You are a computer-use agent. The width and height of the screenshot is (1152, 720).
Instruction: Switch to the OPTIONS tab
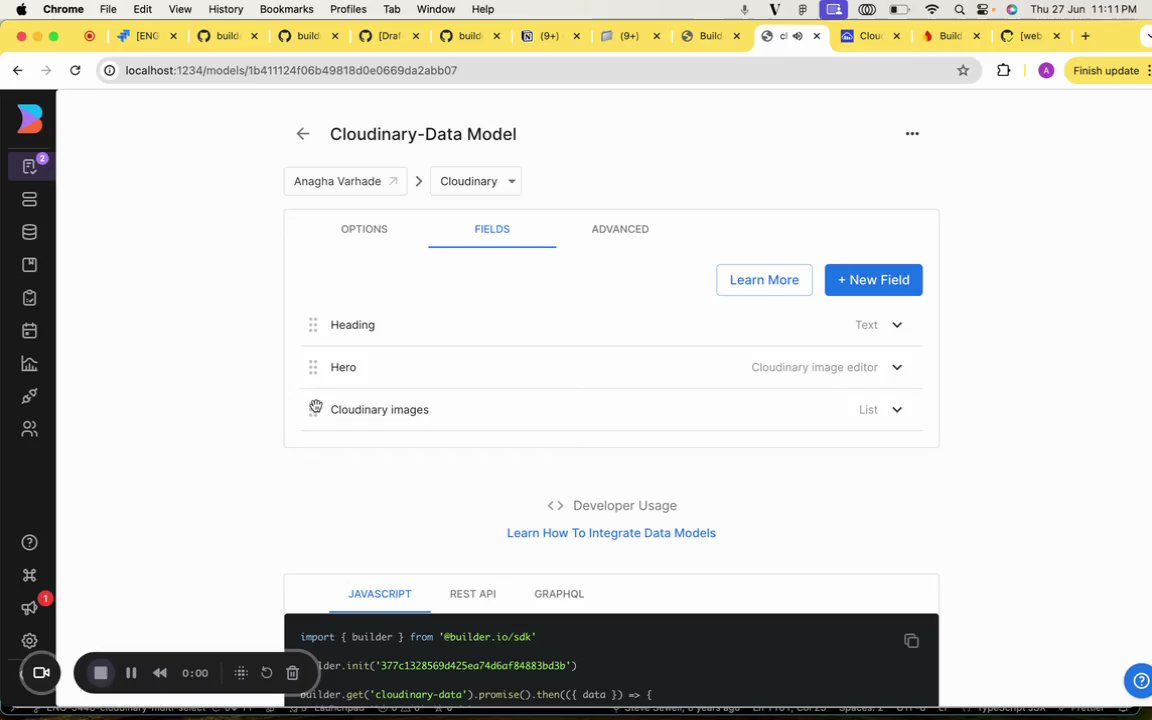pyautogui.click(x=364, y=229)
